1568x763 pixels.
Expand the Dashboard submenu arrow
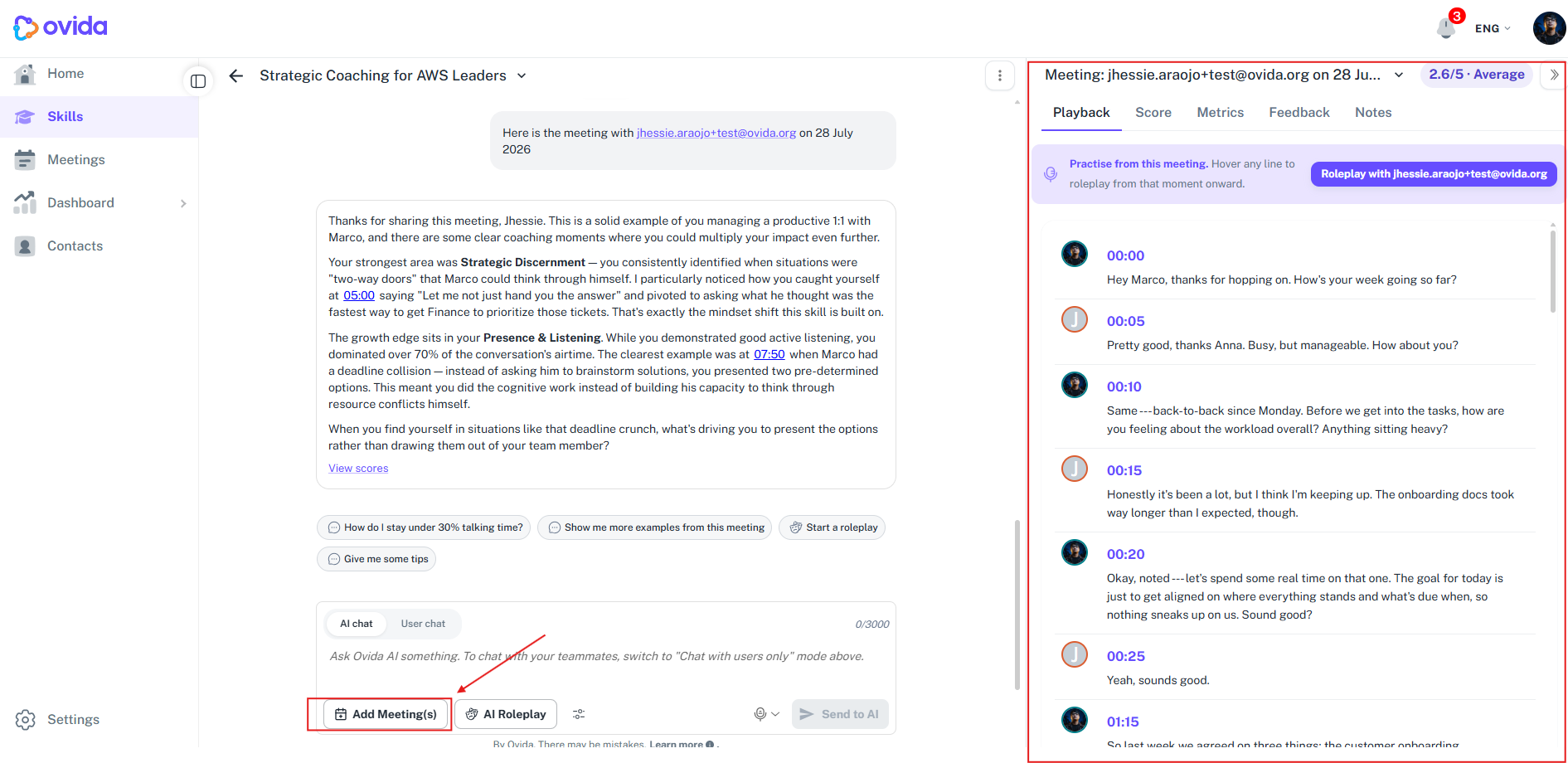[183, 203]
